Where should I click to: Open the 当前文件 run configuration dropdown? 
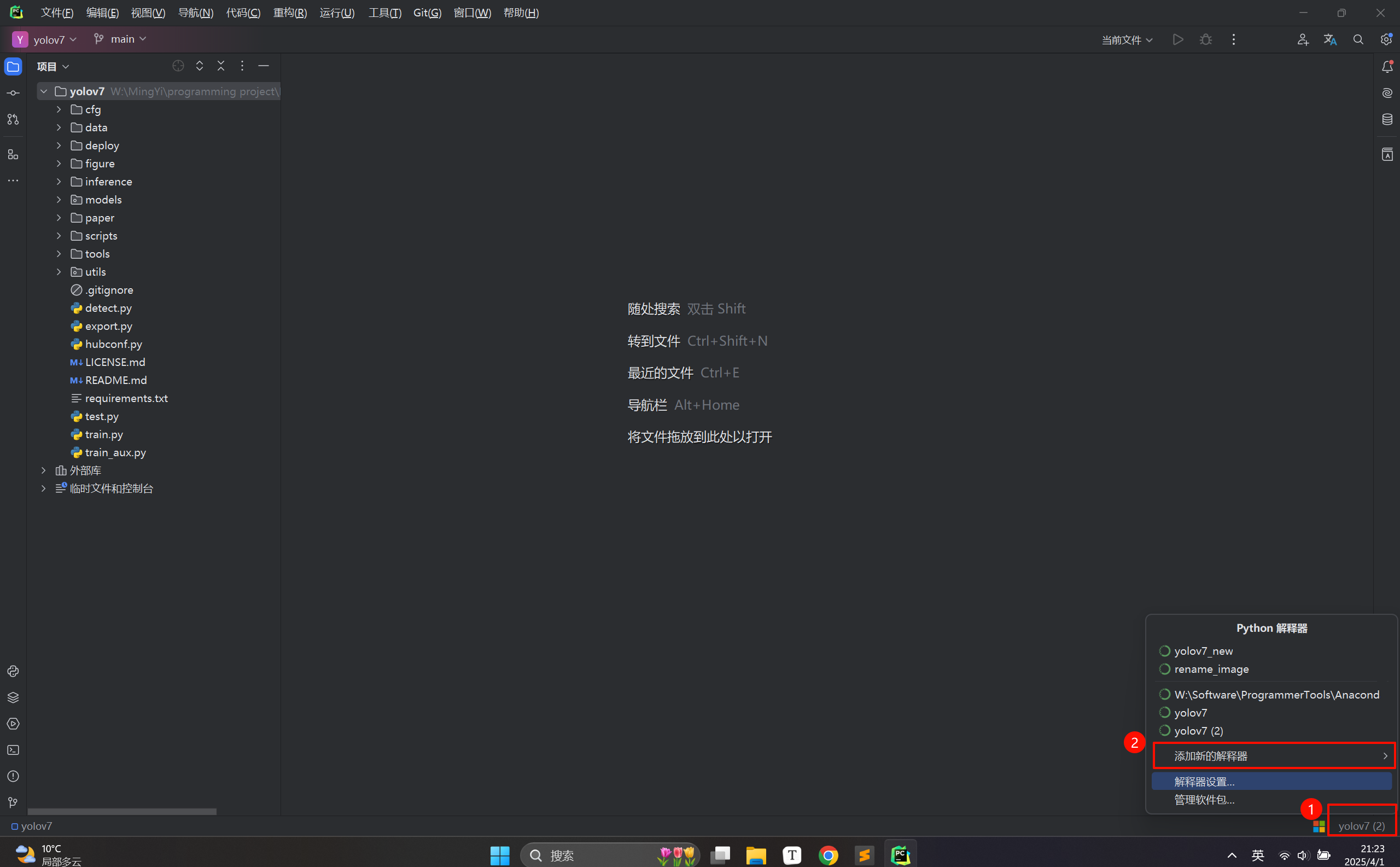pyautogui.click(x=1127, y=39)
